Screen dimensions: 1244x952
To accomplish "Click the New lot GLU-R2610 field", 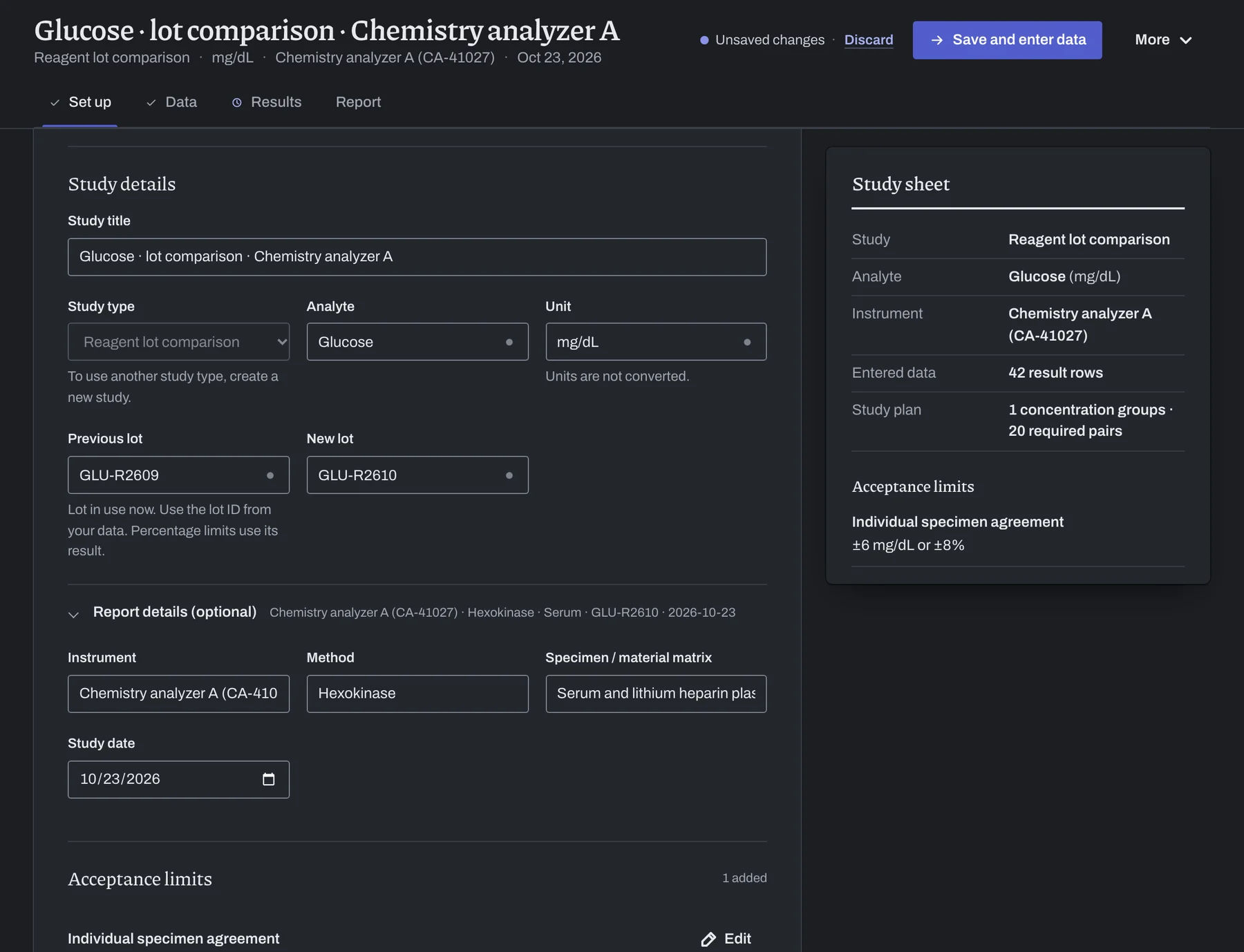I will 417,475.
